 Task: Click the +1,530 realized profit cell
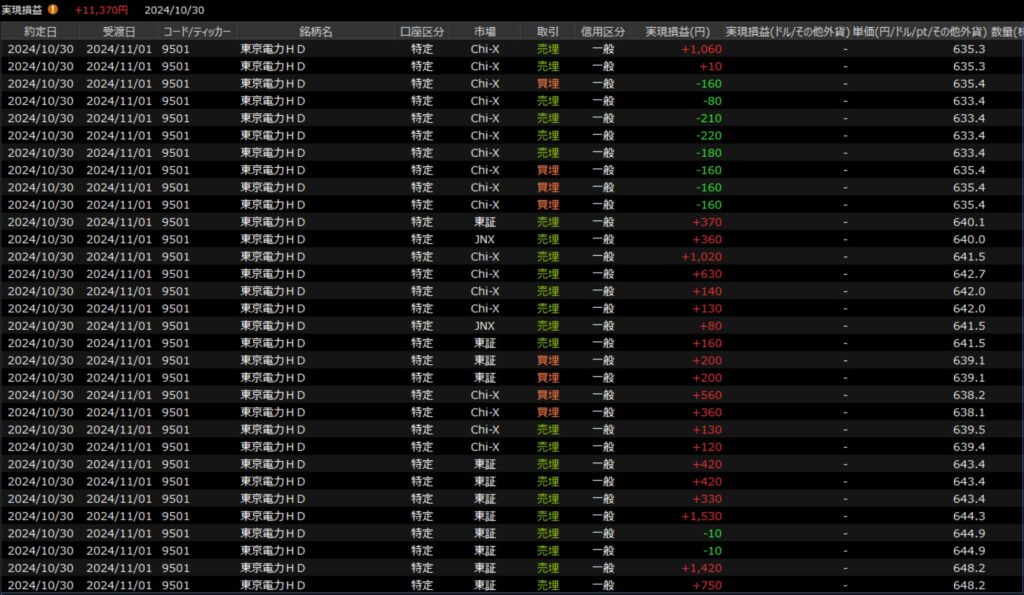[x=700, y=516]
